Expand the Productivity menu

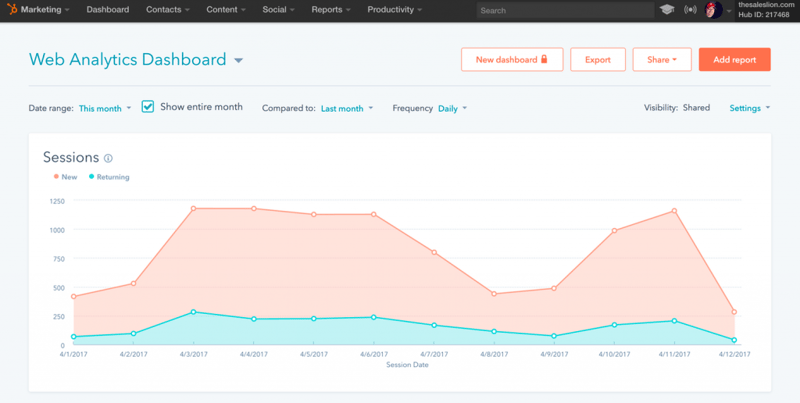tap(395, 10)
